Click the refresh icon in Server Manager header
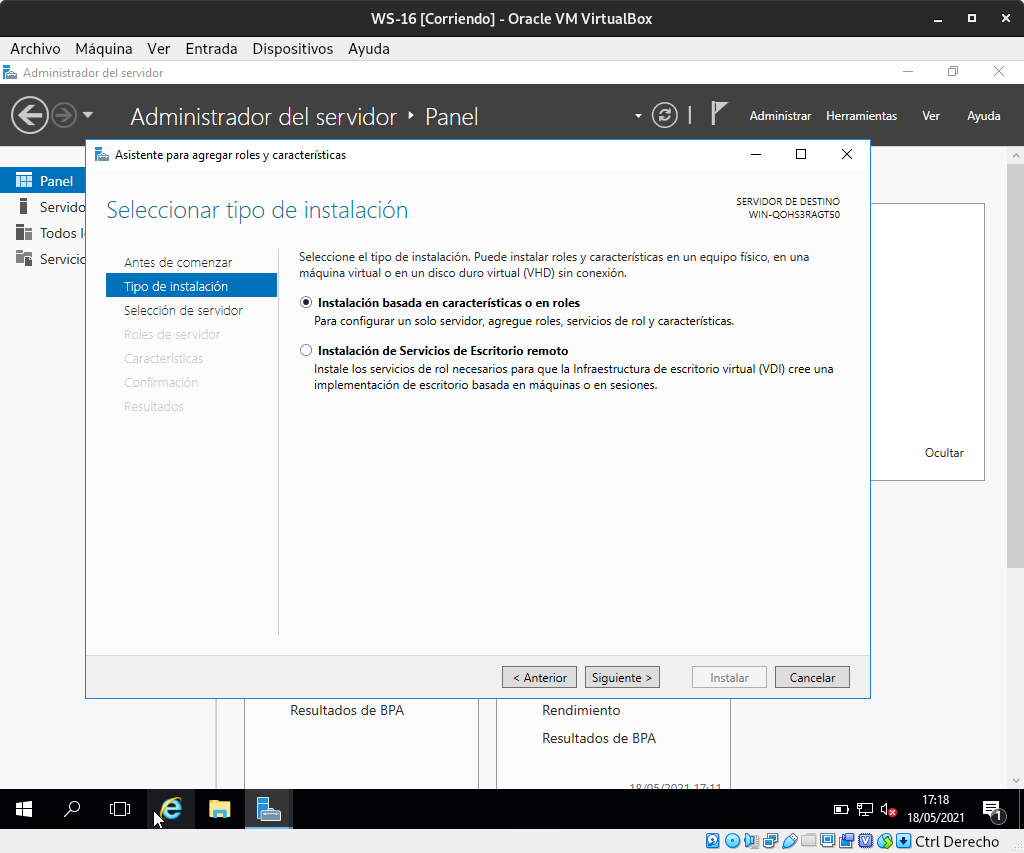Screen dimensions: 1024x853 point(665,116)
